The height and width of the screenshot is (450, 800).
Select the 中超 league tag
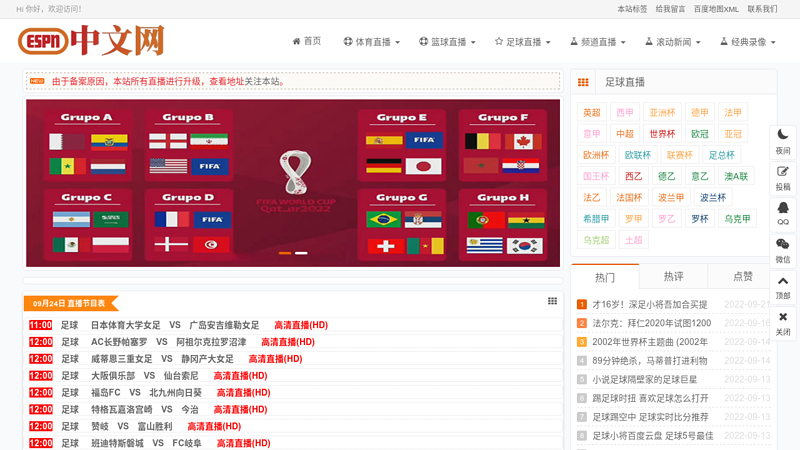[625, 134]
